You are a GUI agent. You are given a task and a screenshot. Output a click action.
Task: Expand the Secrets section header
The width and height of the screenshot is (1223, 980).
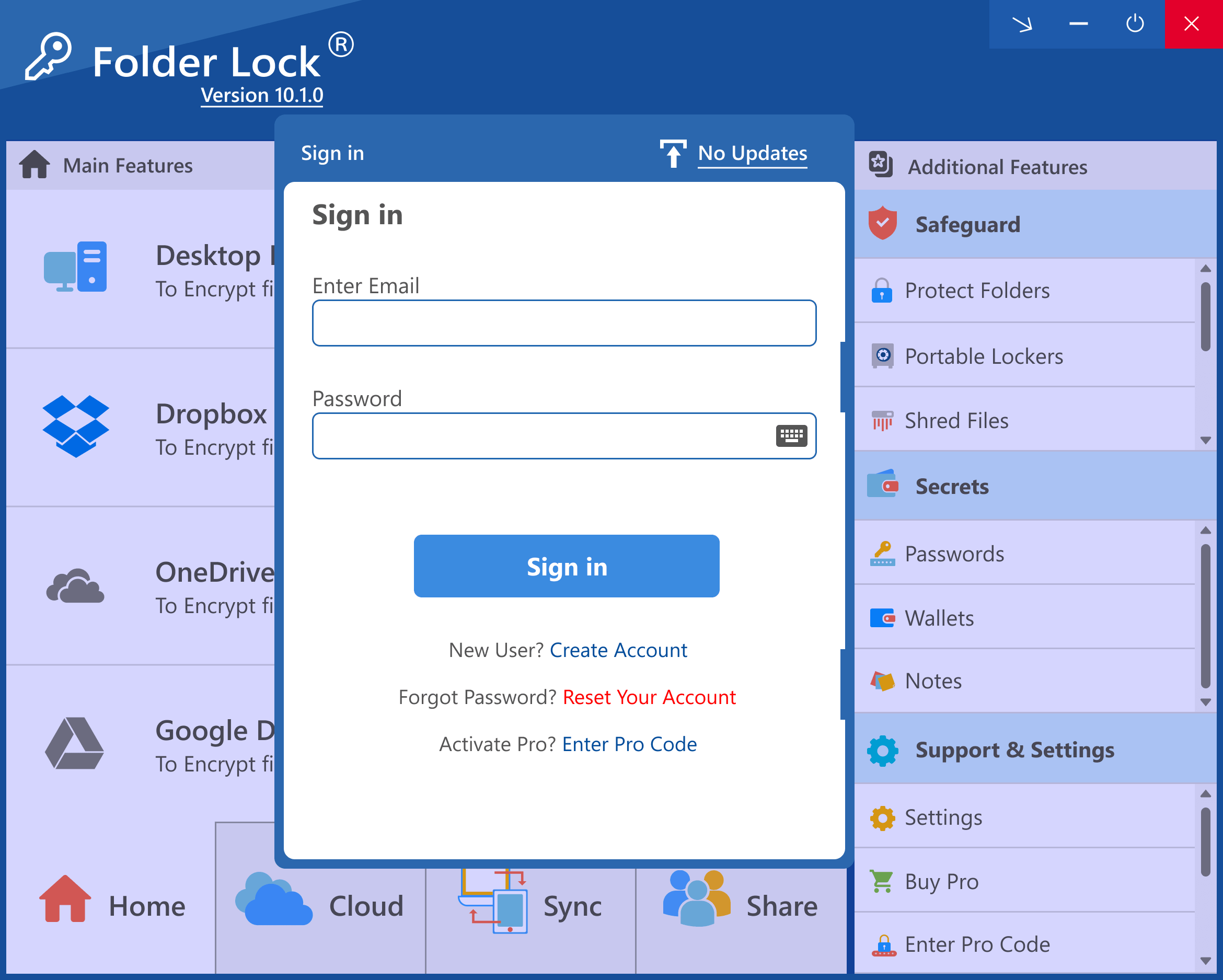(1035, 486)
